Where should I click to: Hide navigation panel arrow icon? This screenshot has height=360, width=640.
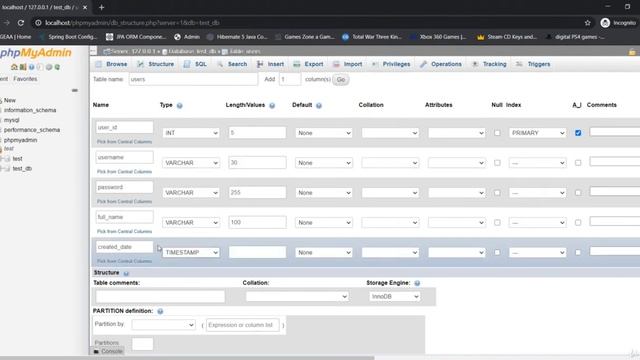point(93,51)
